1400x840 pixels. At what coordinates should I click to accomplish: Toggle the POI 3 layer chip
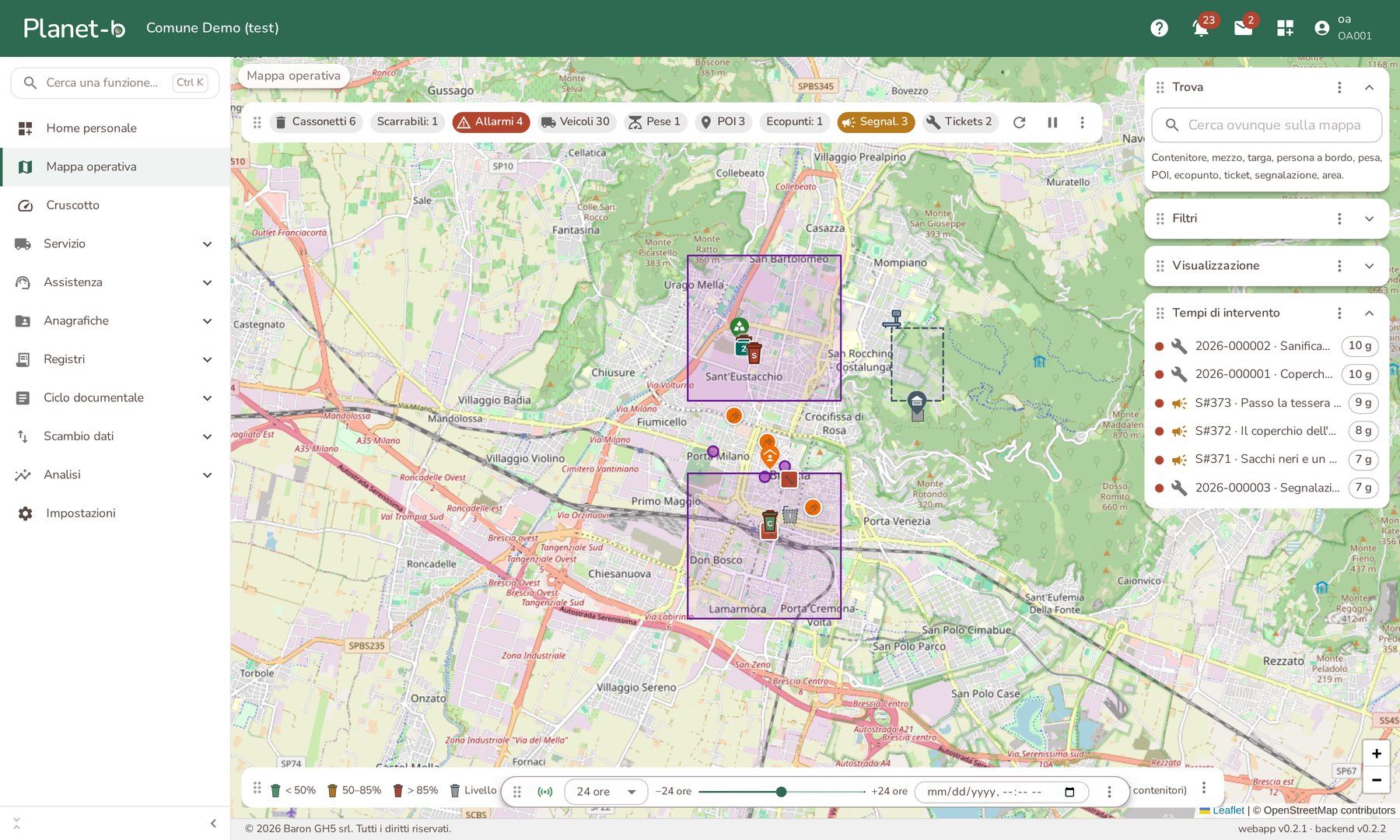[723, 122]
